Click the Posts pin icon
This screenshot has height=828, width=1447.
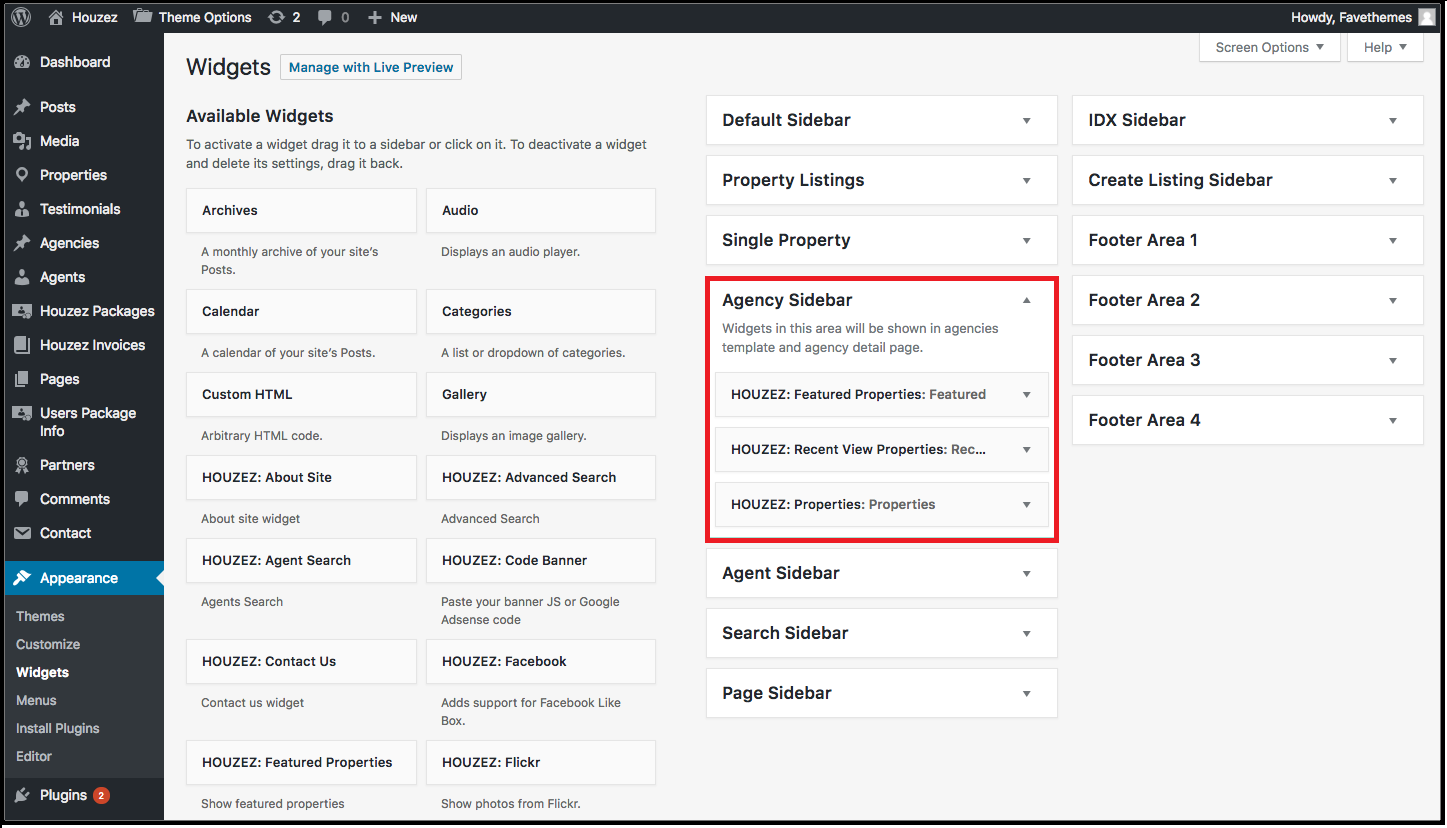point(22,107)
